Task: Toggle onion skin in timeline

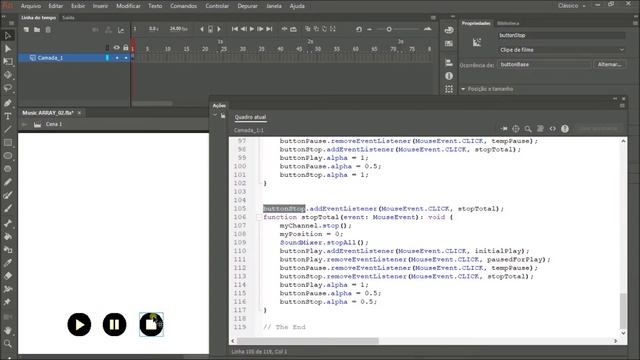Action: (x=308, y=29)
